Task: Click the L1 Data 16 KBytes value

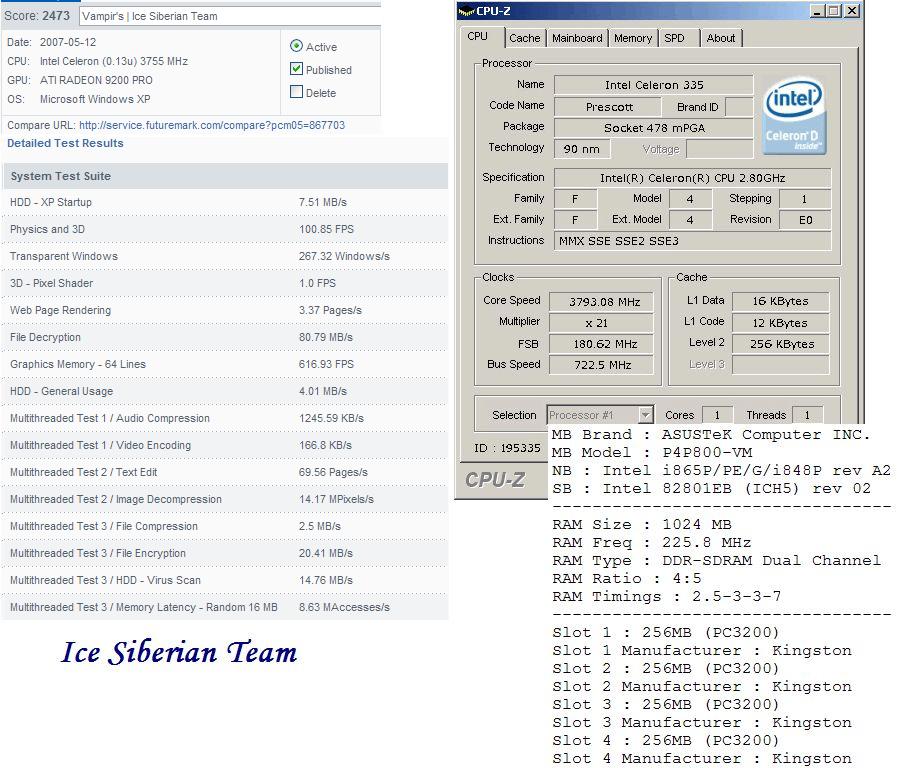Action: 781,301
